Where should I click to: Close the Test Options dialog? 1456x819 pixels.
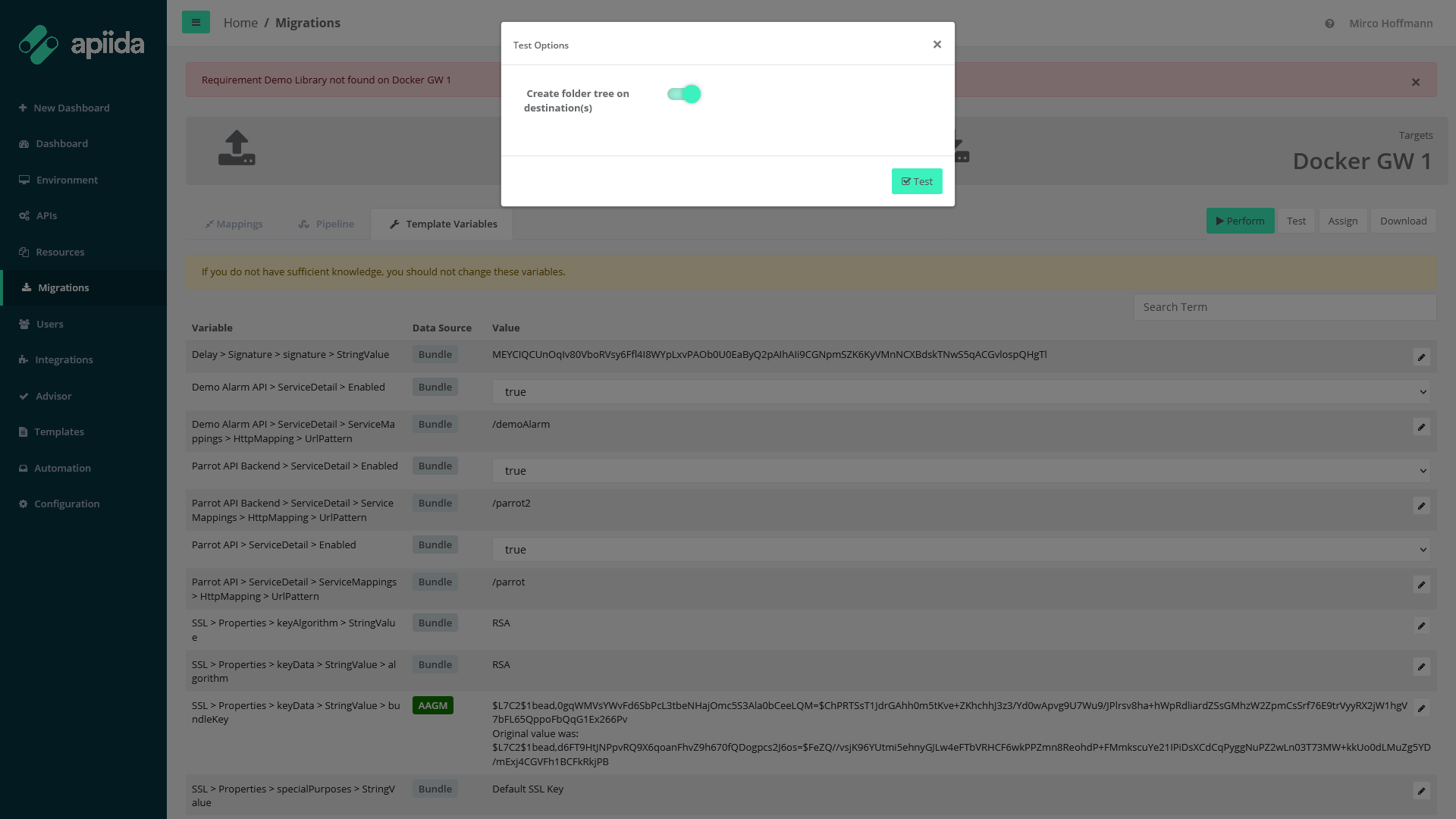coord(937,45)
